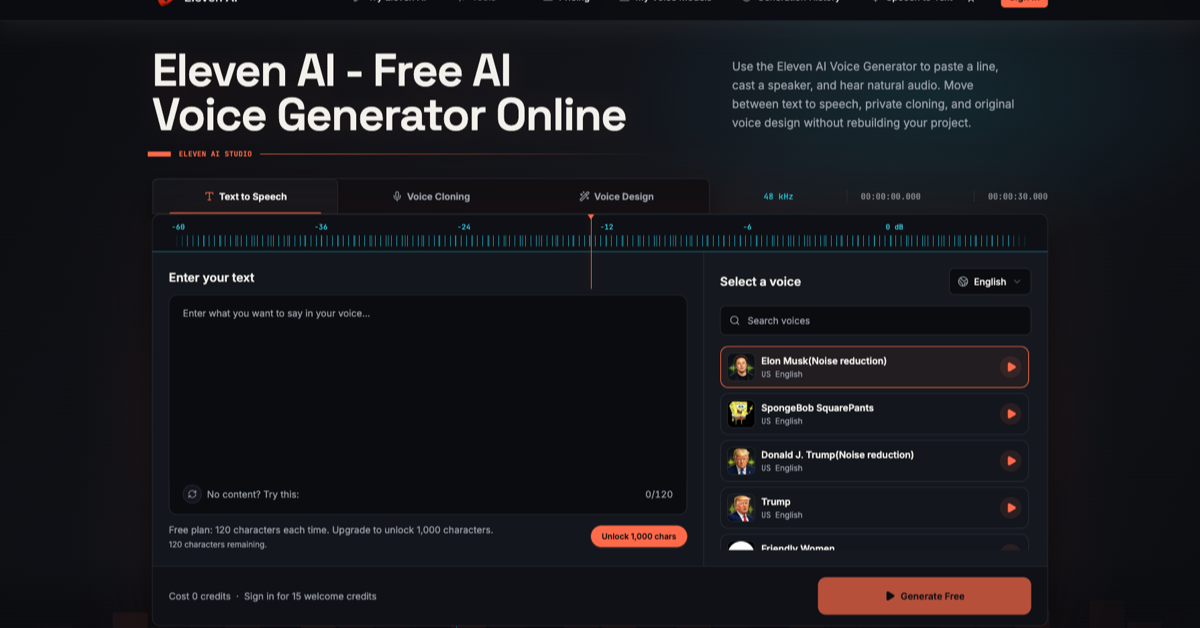1200x628 pixels.
Task: Focus the Search voices field
Action: pyautogui.click(x=875, y=321)
